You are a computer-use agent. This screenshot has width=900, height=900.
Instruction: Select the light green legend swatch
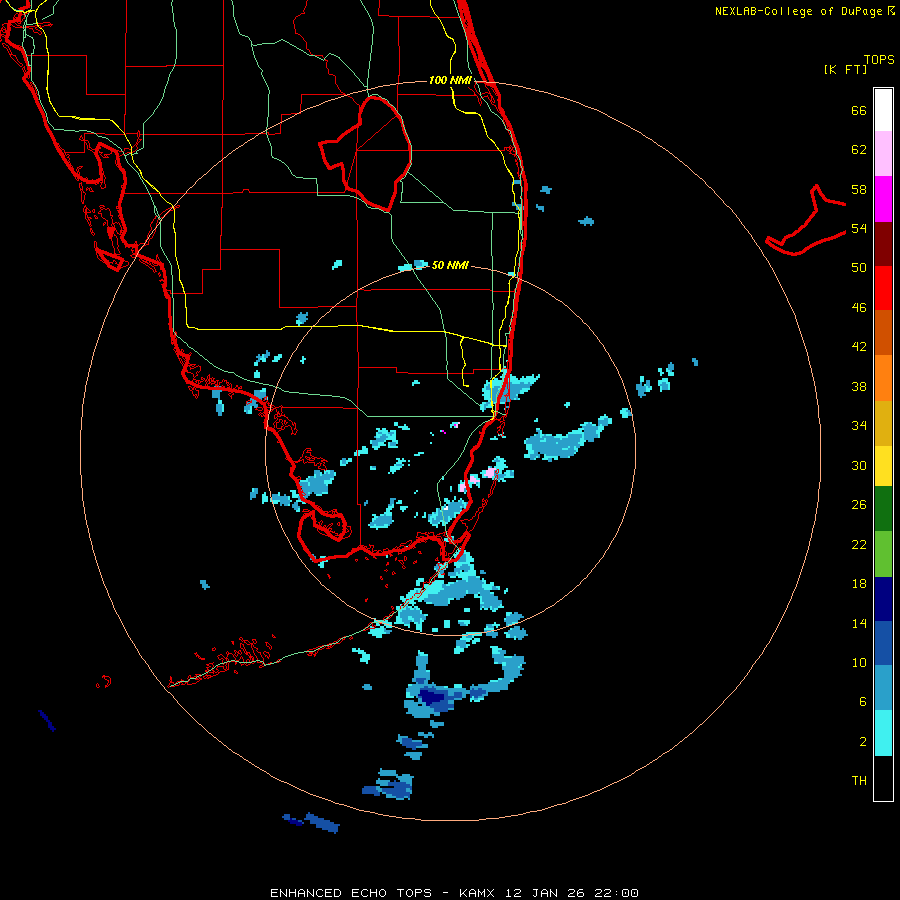tap(883, 554)
